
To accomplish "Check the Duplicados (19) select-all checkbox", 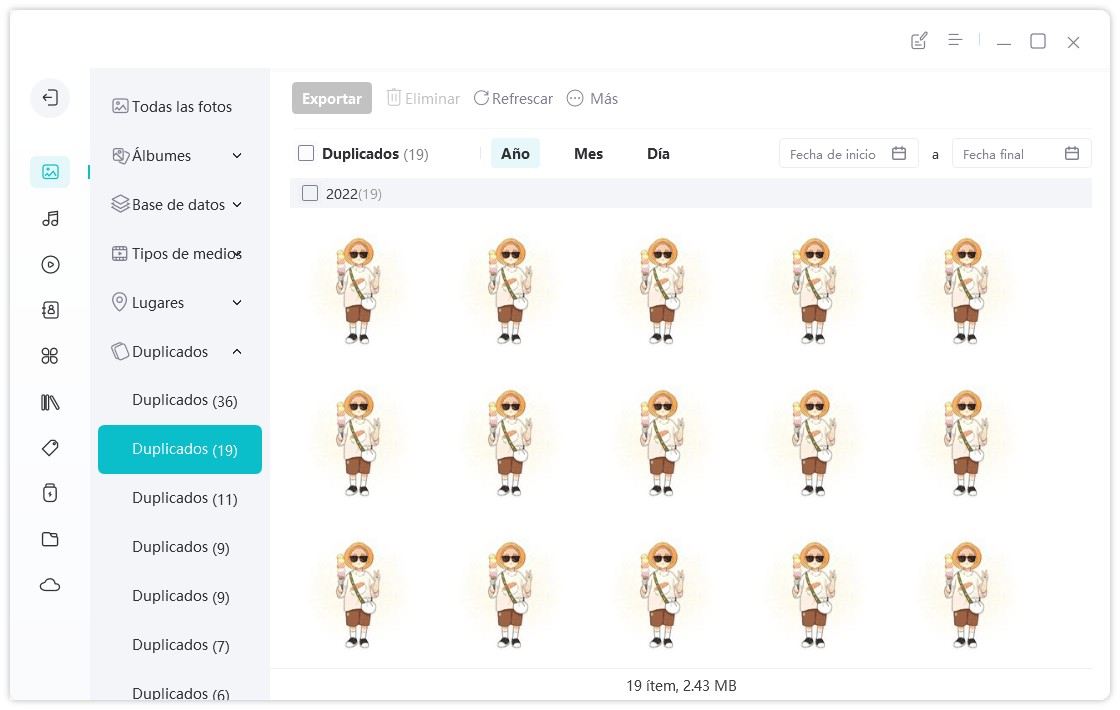I will [x=306, y=154].
